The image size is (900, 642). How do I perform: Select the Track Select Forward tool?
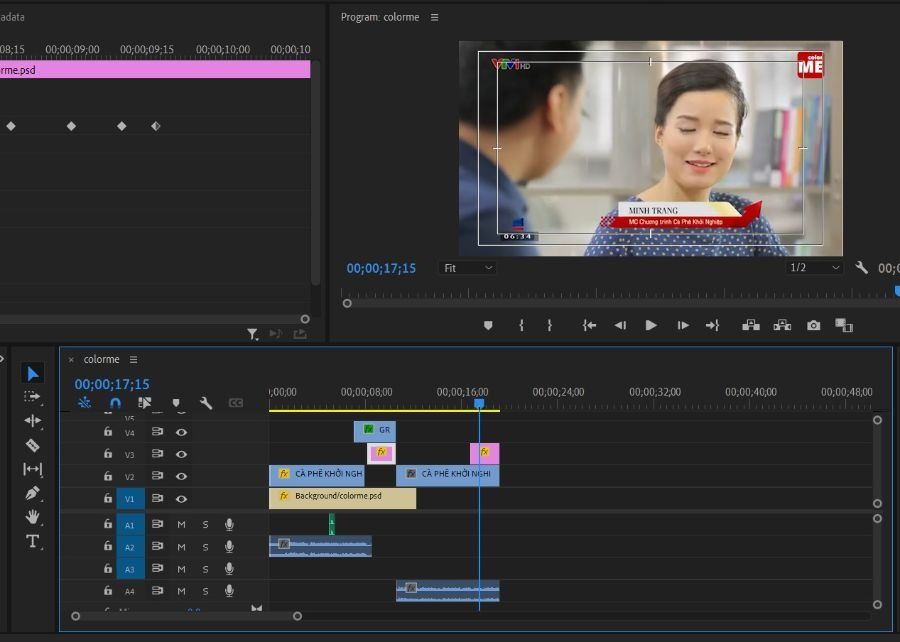pos(32,396)
